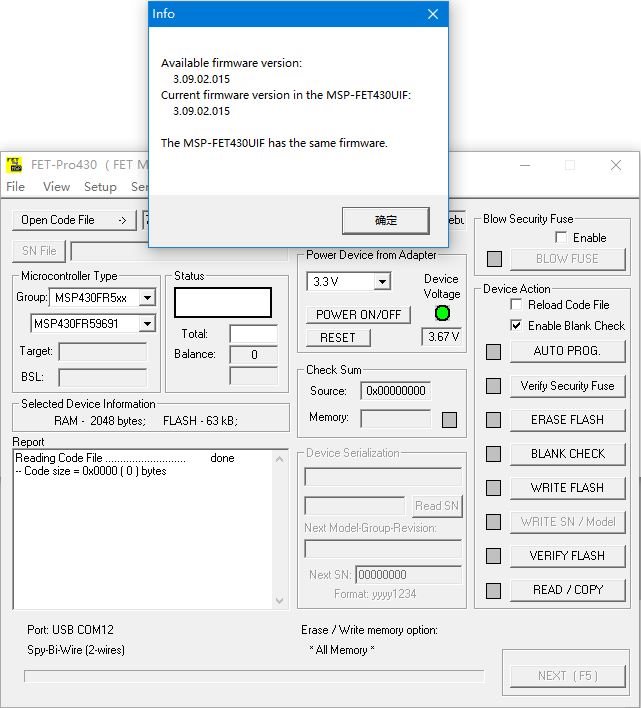Click the Status display box
This screenshot has height=708, width=641.
pyautogui.click(x=223, y=302)
